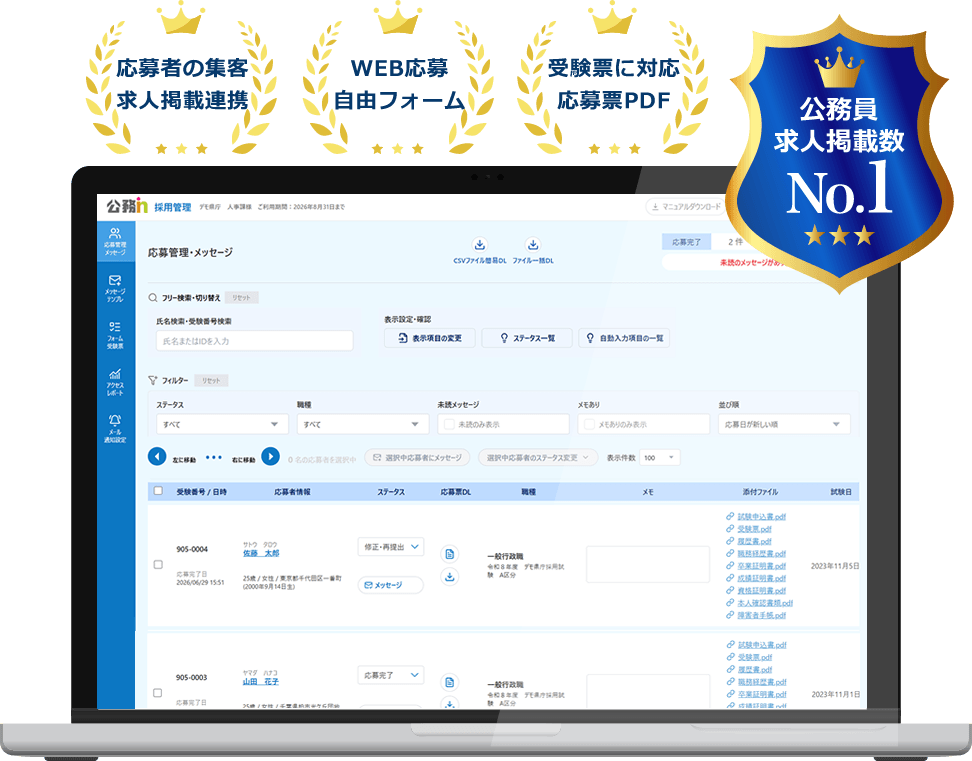
Task: Click 自動入力項目の一覧 button
Action: click(x=624, y=338)
